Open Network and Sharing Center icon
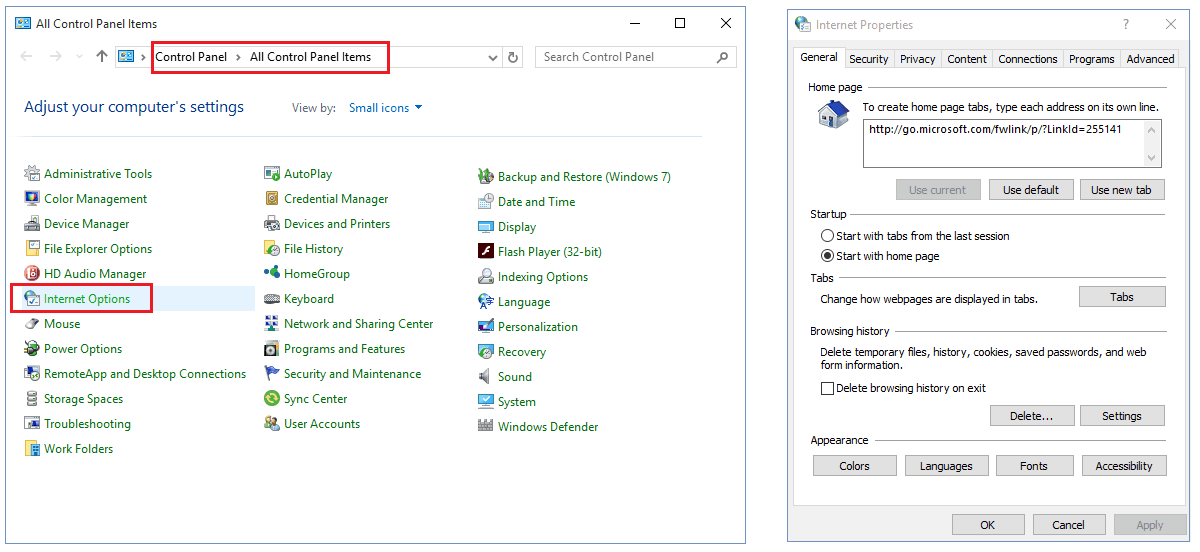 [272, 324]
